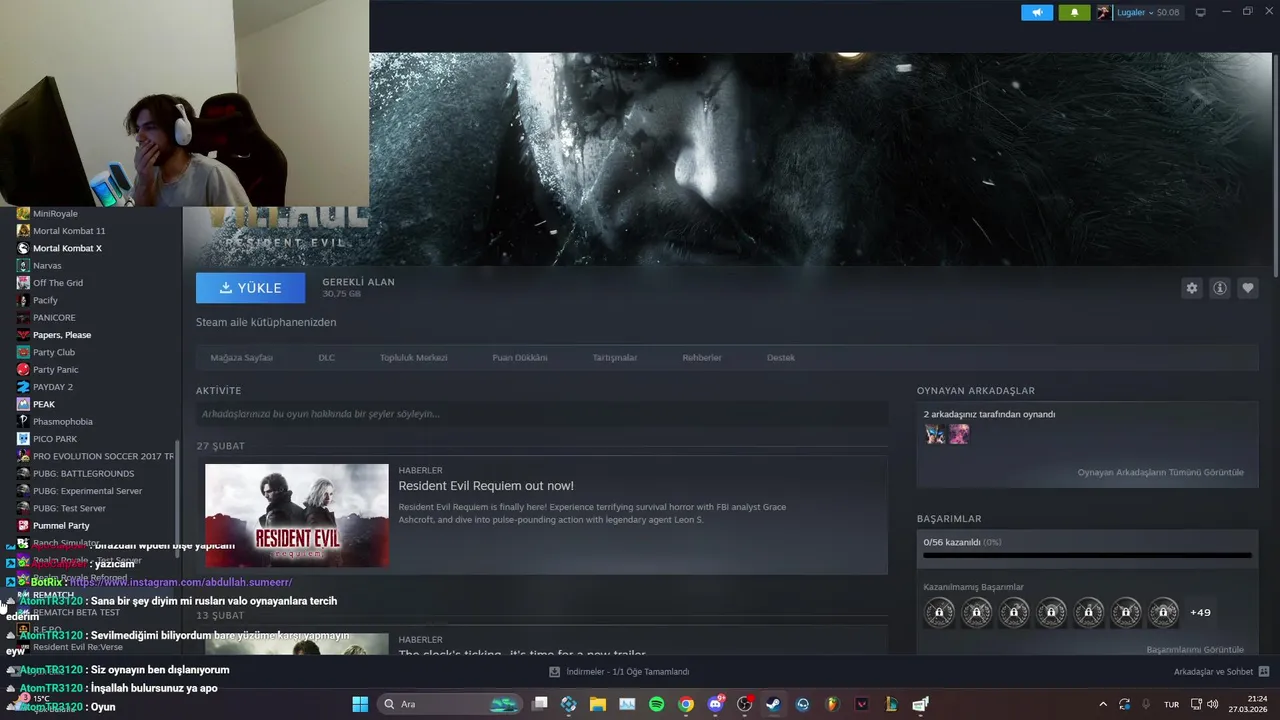Expand the system tray hidden icons chevron
1280x720 pixels.
click(1103, 704)
